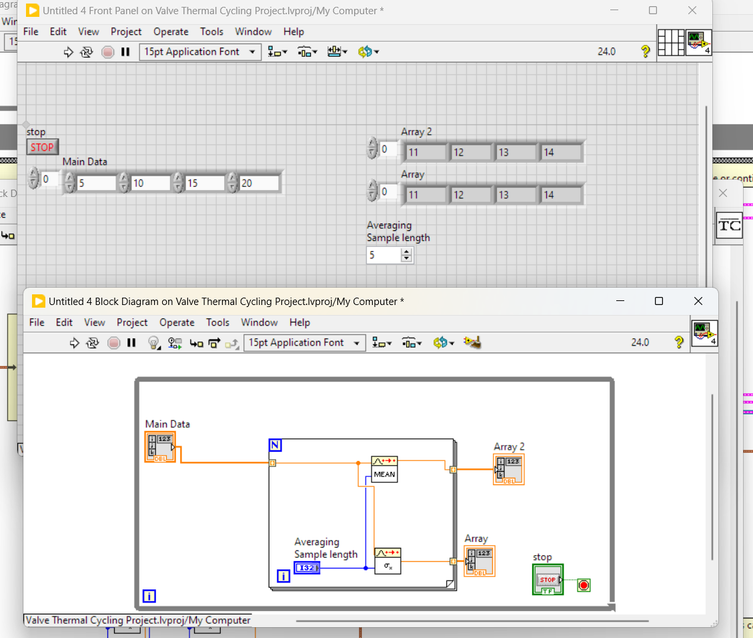Image resolution: width=753 pixels, height=638 pixels.
Task: Open Project menu in Block Diagram window
Action: [132, 323]
